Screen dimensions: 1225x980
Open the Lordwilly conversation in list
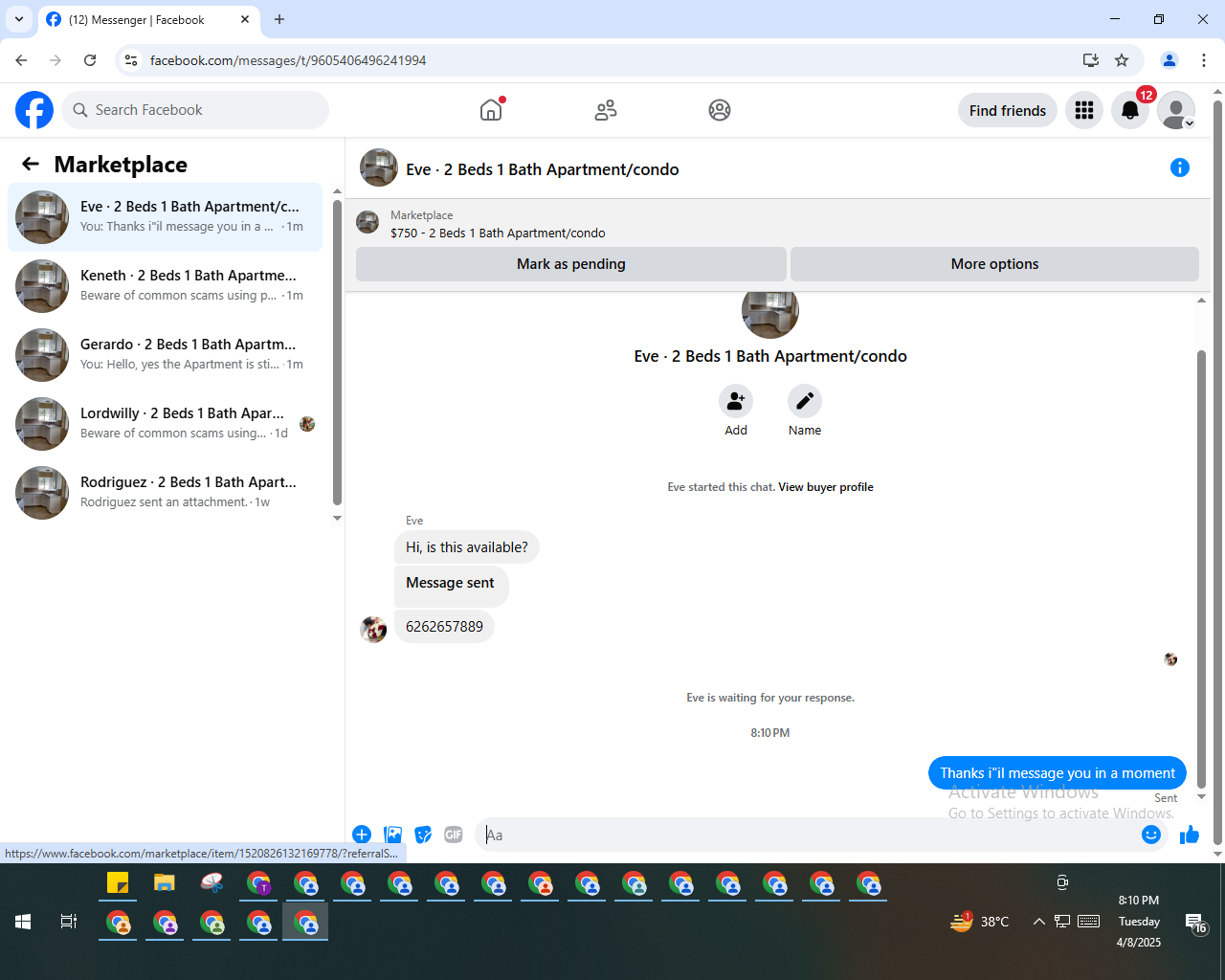[165, 424]
